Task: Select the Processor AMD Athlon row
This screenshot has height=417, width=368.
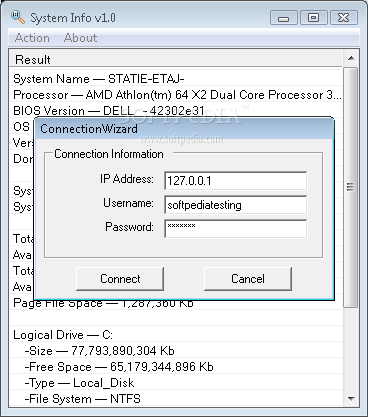Action: (x=176, y=95)
